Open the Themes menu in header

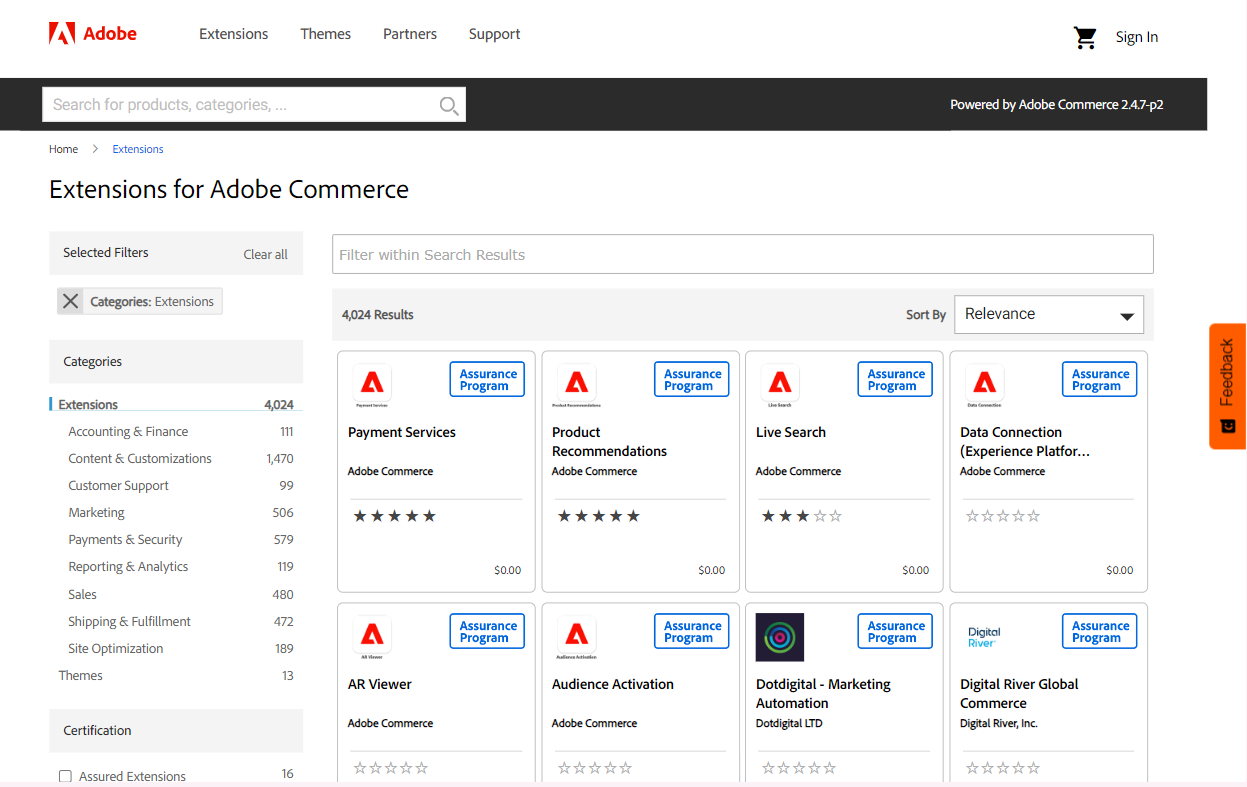tap(325, 34)
